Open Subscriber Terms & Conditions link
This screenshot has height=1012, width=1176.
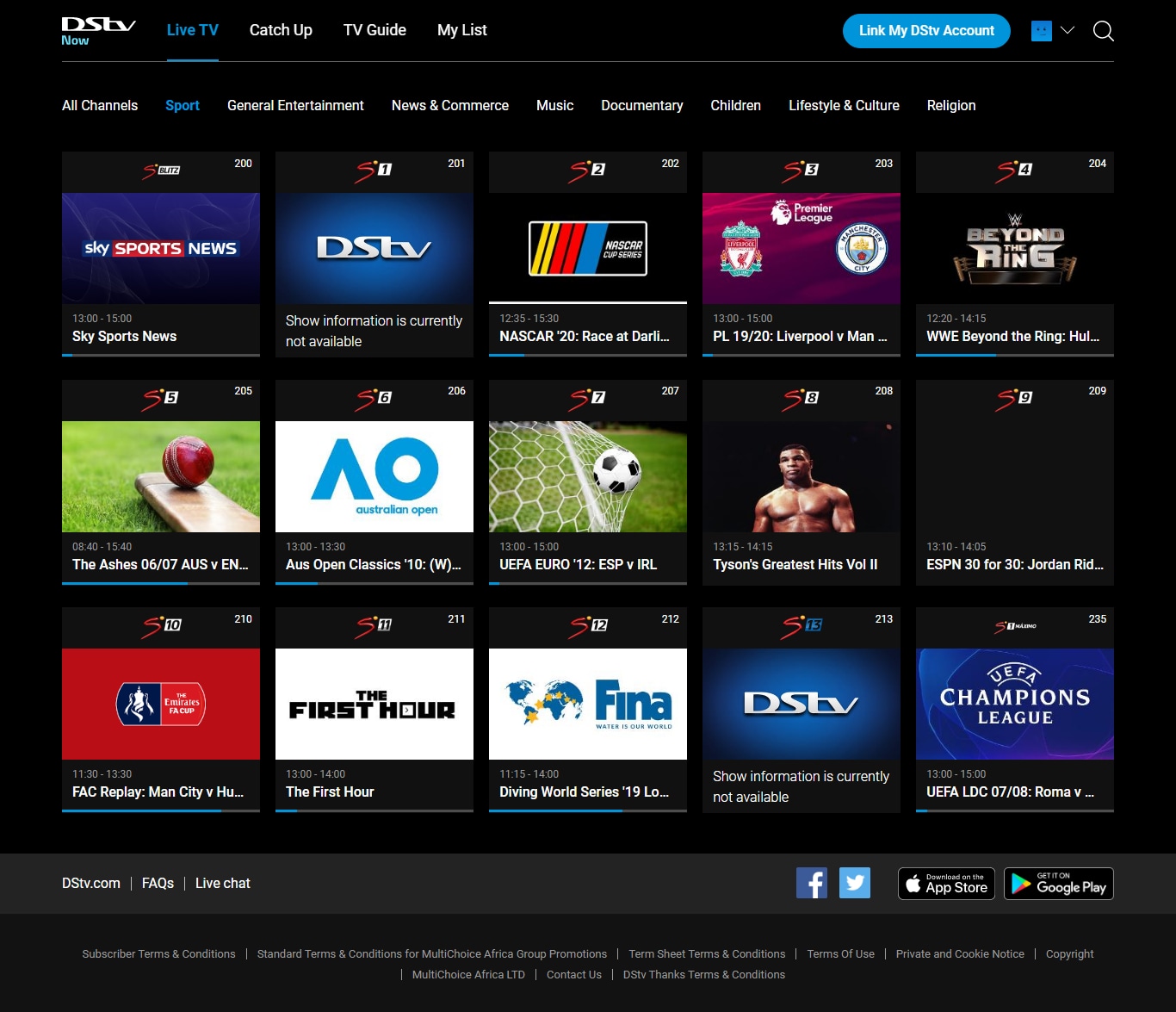[158, 953]
